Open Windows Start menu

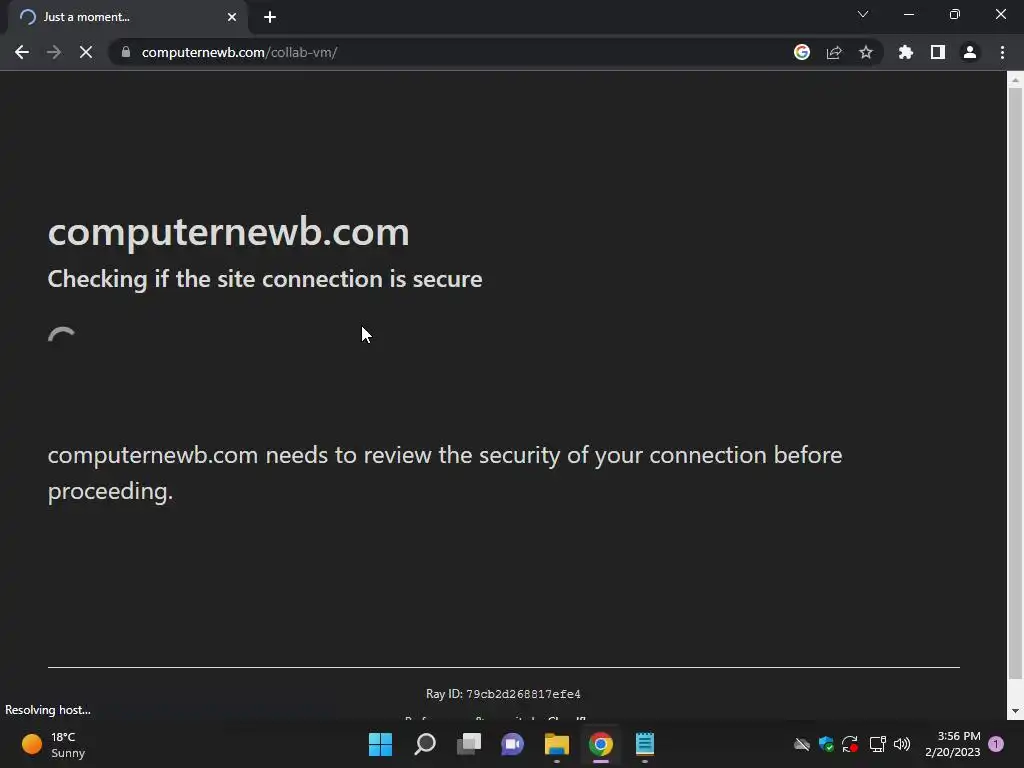pos(381,744)
